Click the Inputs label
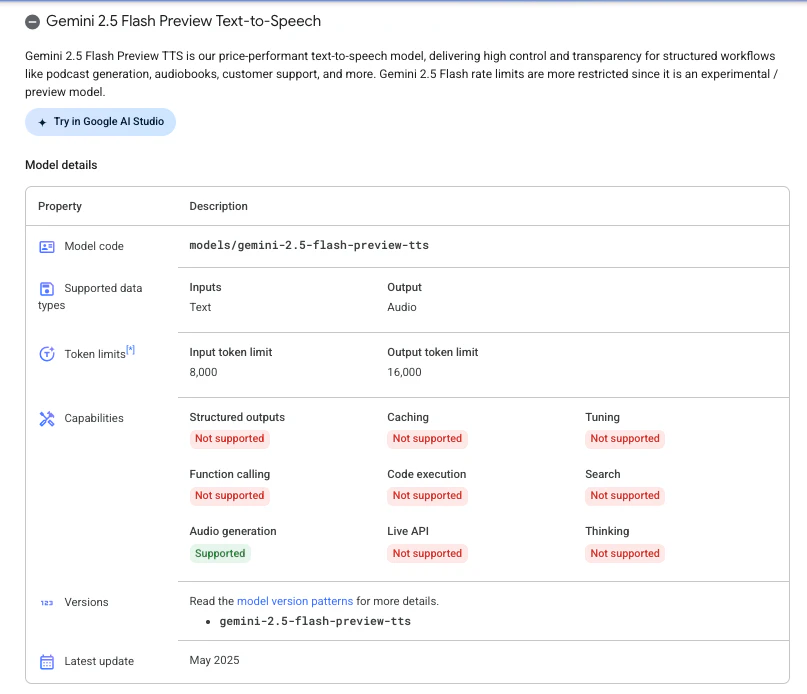807x694 pixels. 205,287
